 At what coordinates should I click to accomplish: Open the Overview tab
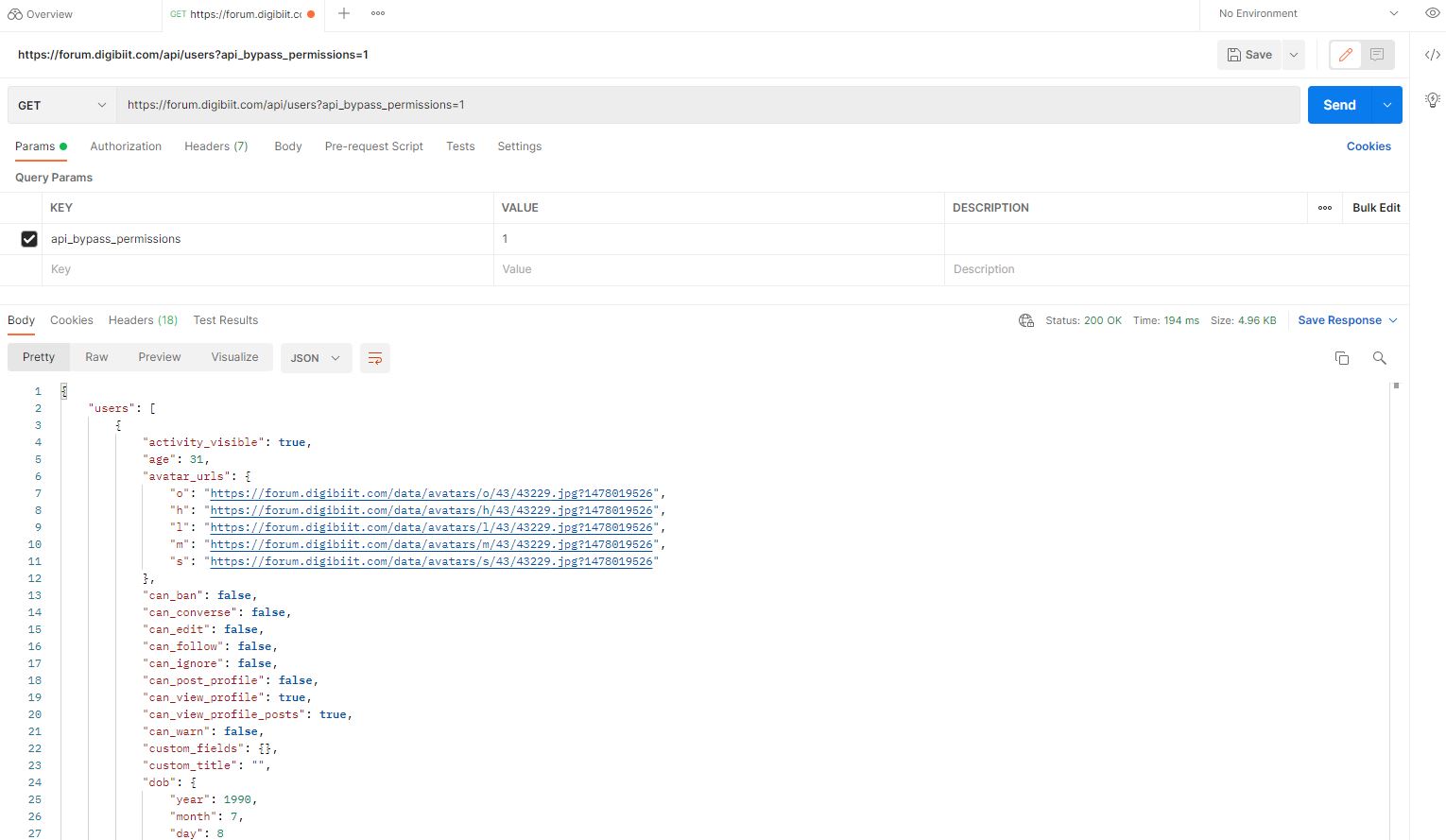tap(41, 14)
